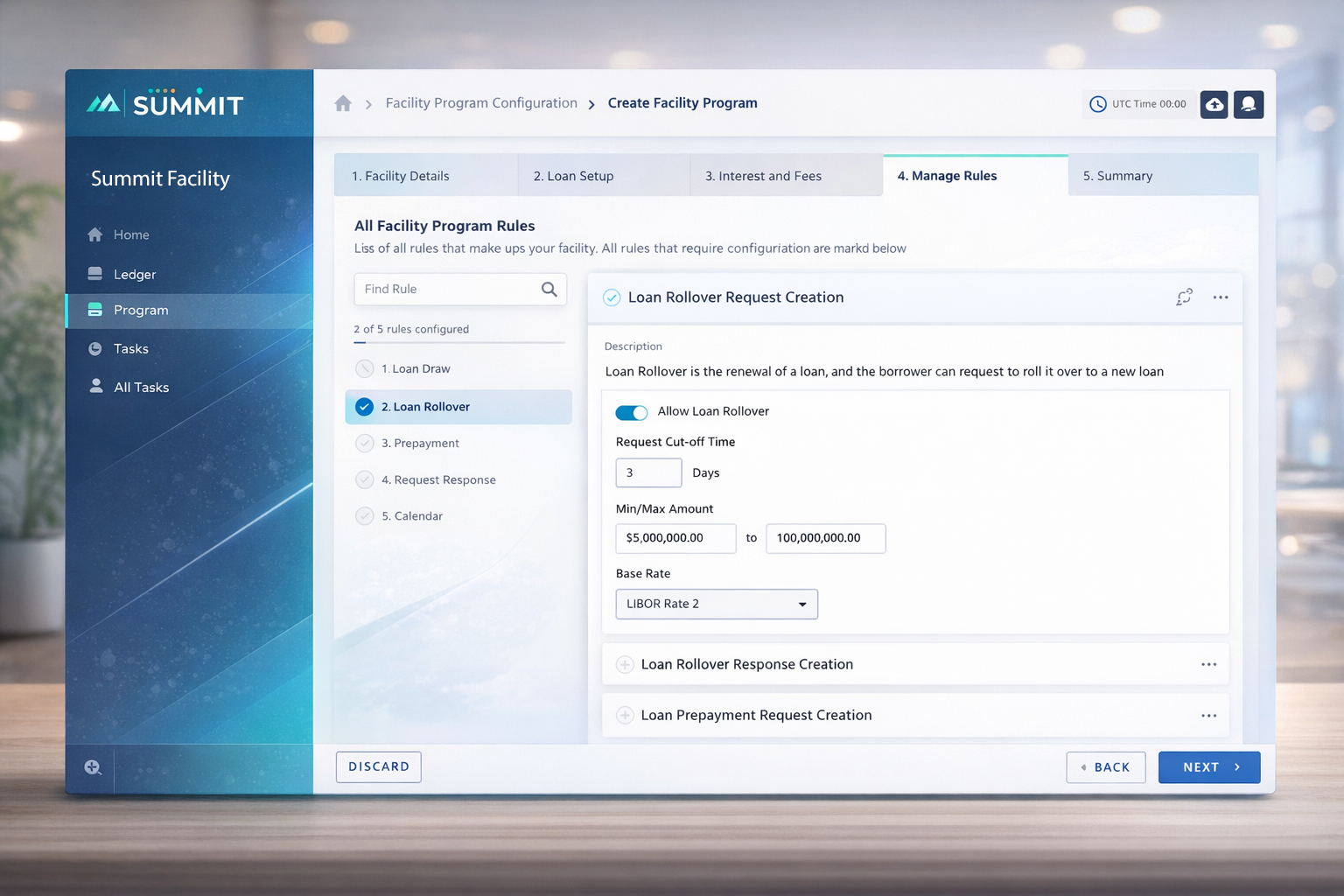
Task: Toggle the Allow Loan Rollover switch
Action: tap(631, 412)
